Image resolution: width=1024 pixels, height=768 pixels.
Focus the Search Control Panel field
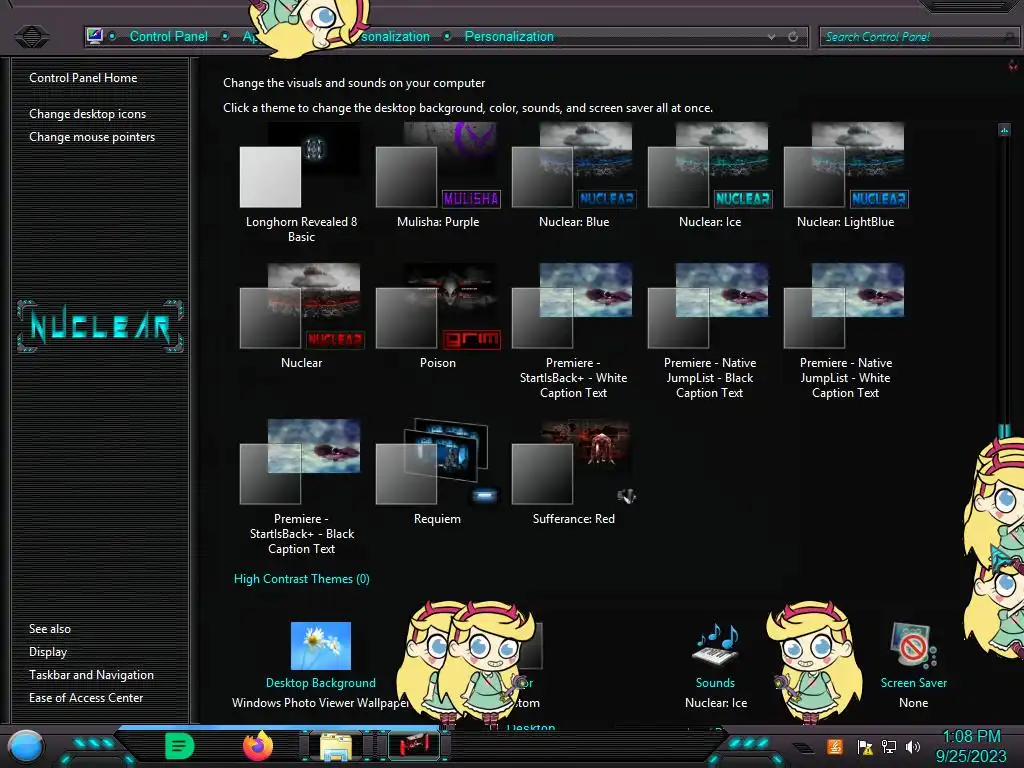coord(918,37)
